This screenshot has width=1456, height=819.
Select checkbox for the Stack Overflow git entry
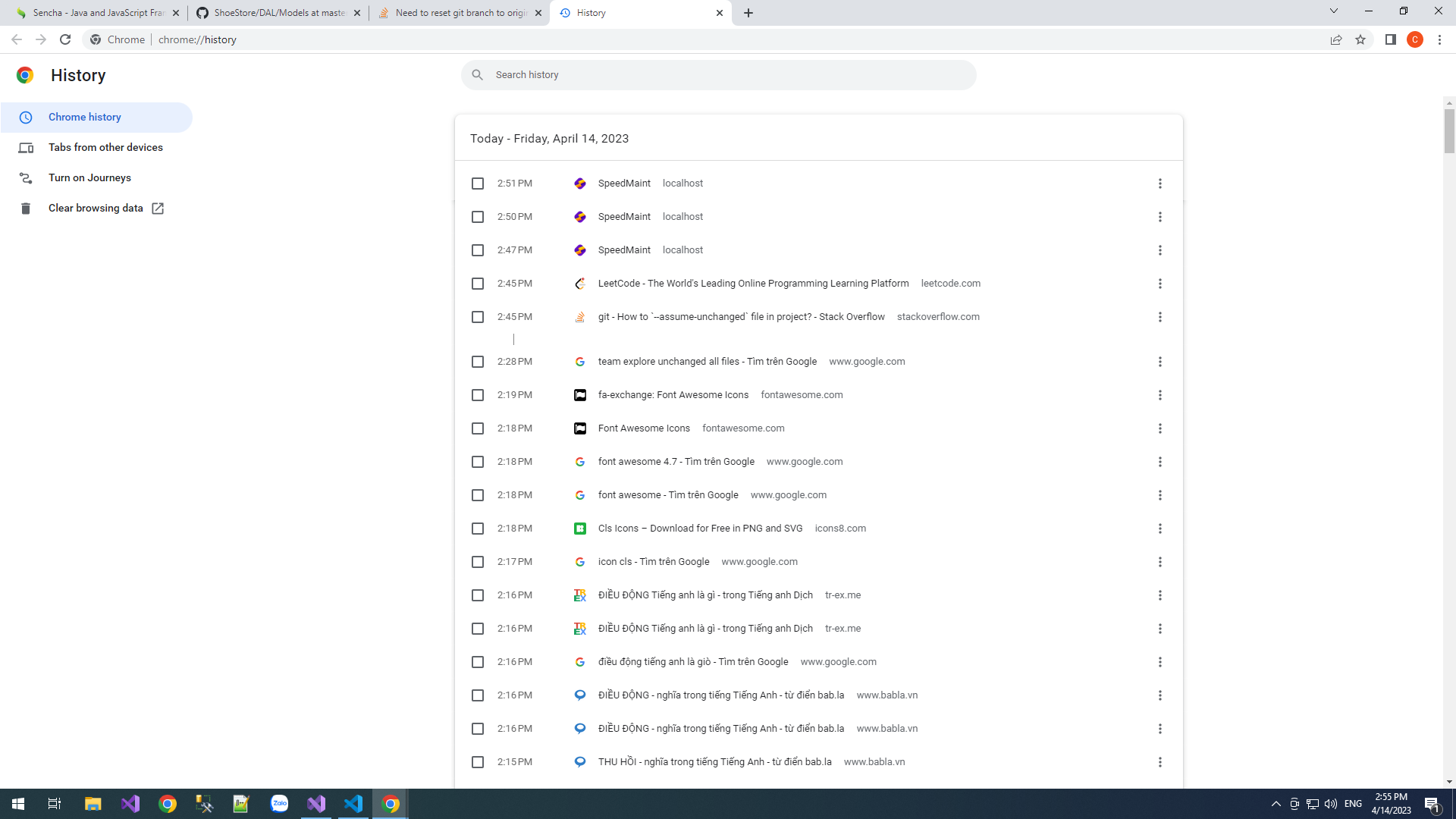[478, 317]
